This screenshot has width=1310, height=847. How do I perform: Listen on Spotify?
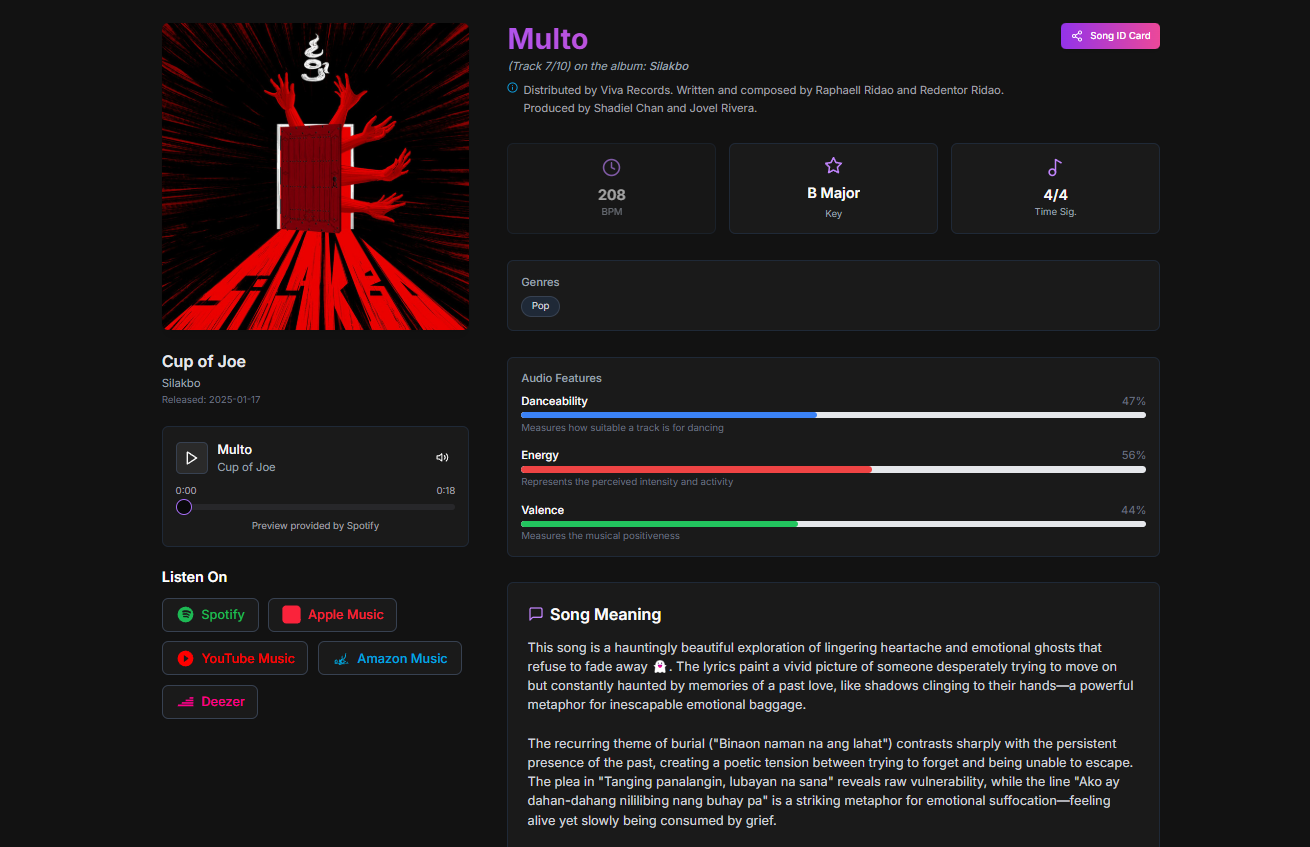pos(210,615)
